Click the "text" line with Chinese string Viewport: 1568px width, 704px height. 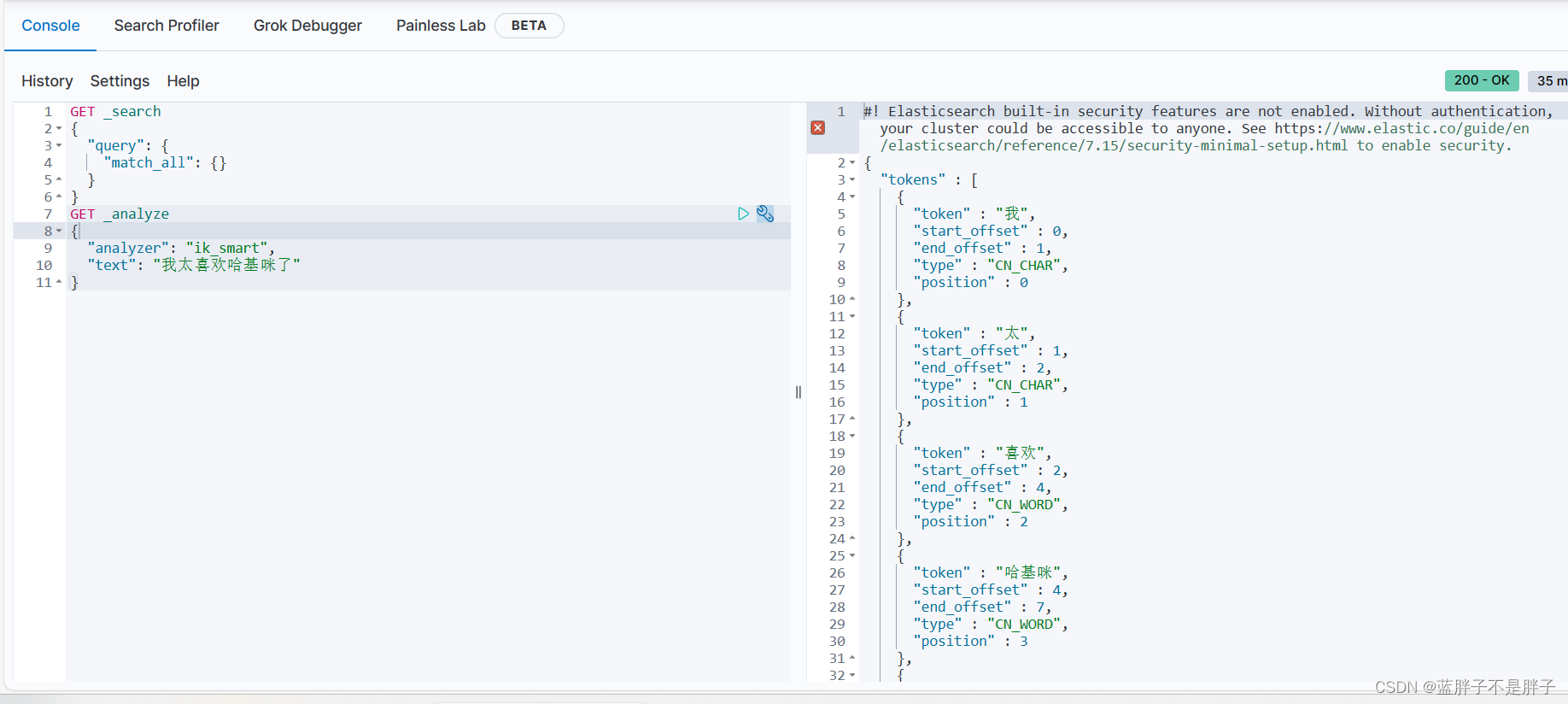tap(194, 265)
